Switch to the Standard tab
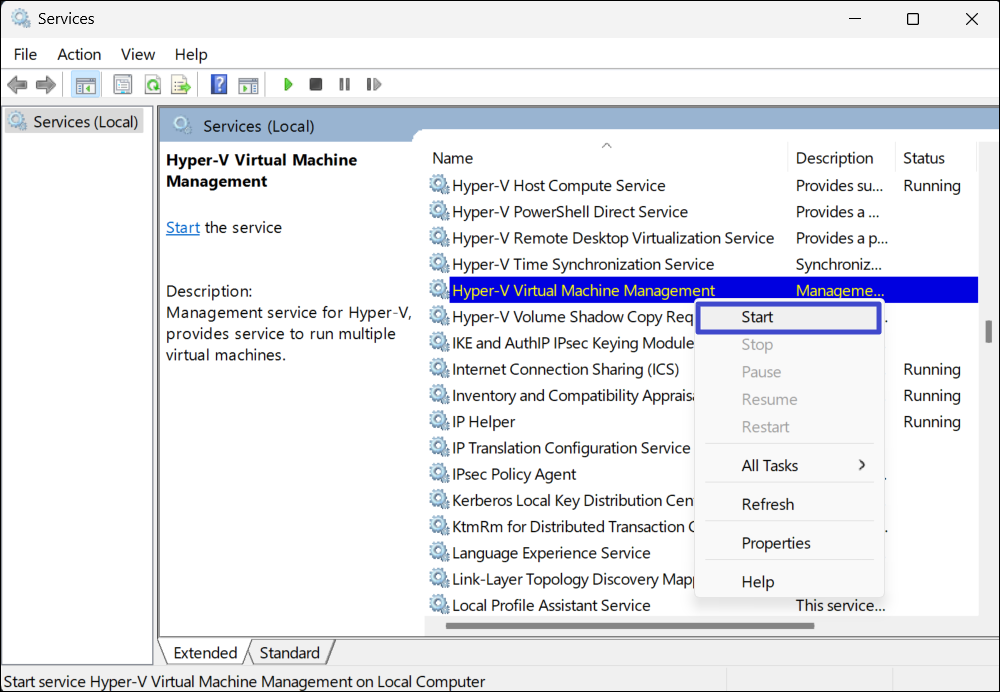This screenshot has height=692, width=1000. tap(289, 653)
